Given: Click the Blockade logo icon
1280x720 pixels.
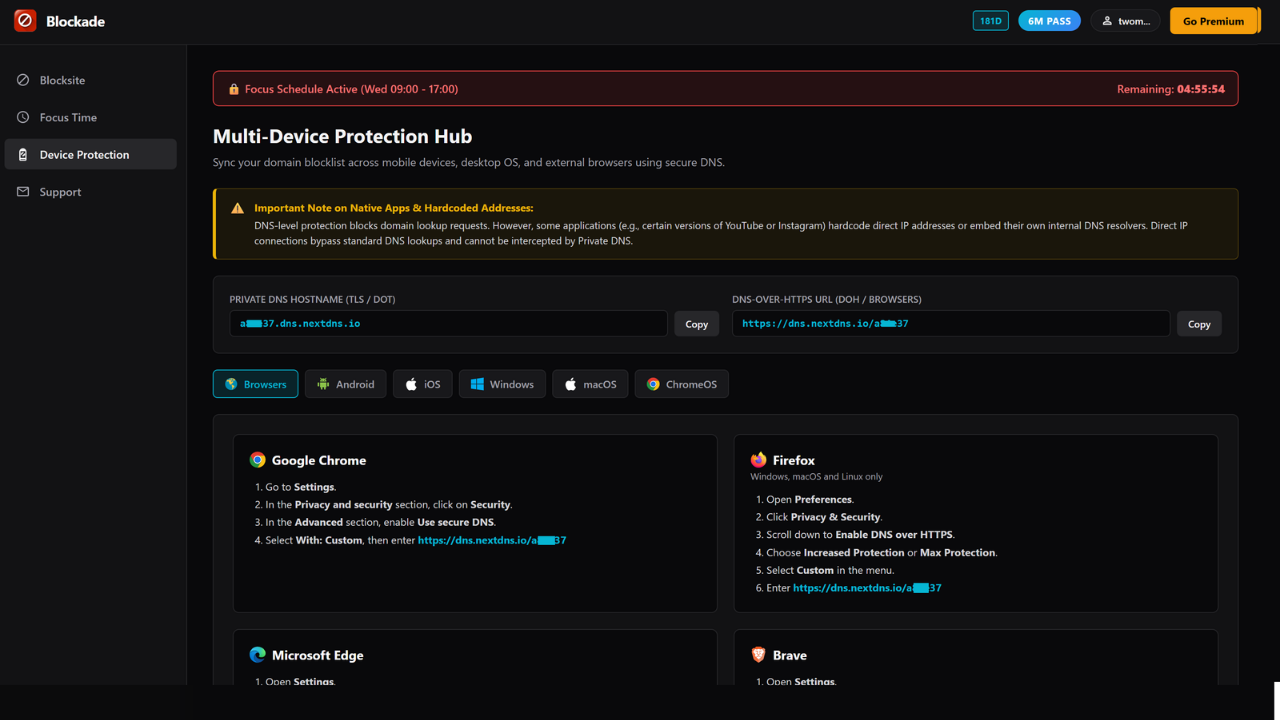Looking at the screenshot, I should pos(25,21).
